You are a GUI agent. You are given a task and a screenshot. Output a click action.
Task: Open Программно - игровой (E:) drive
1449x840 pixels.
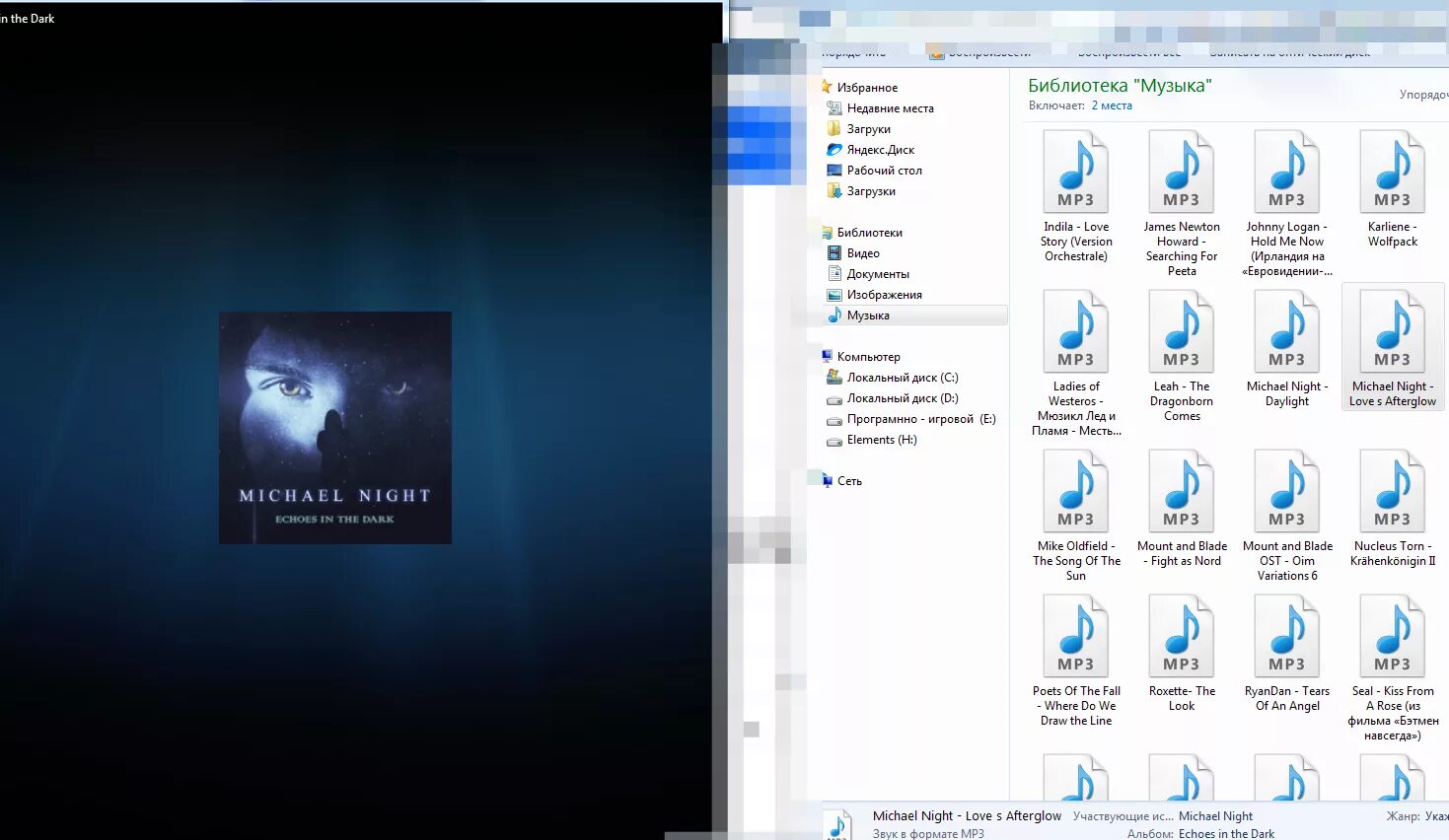[x=921, y=419]
